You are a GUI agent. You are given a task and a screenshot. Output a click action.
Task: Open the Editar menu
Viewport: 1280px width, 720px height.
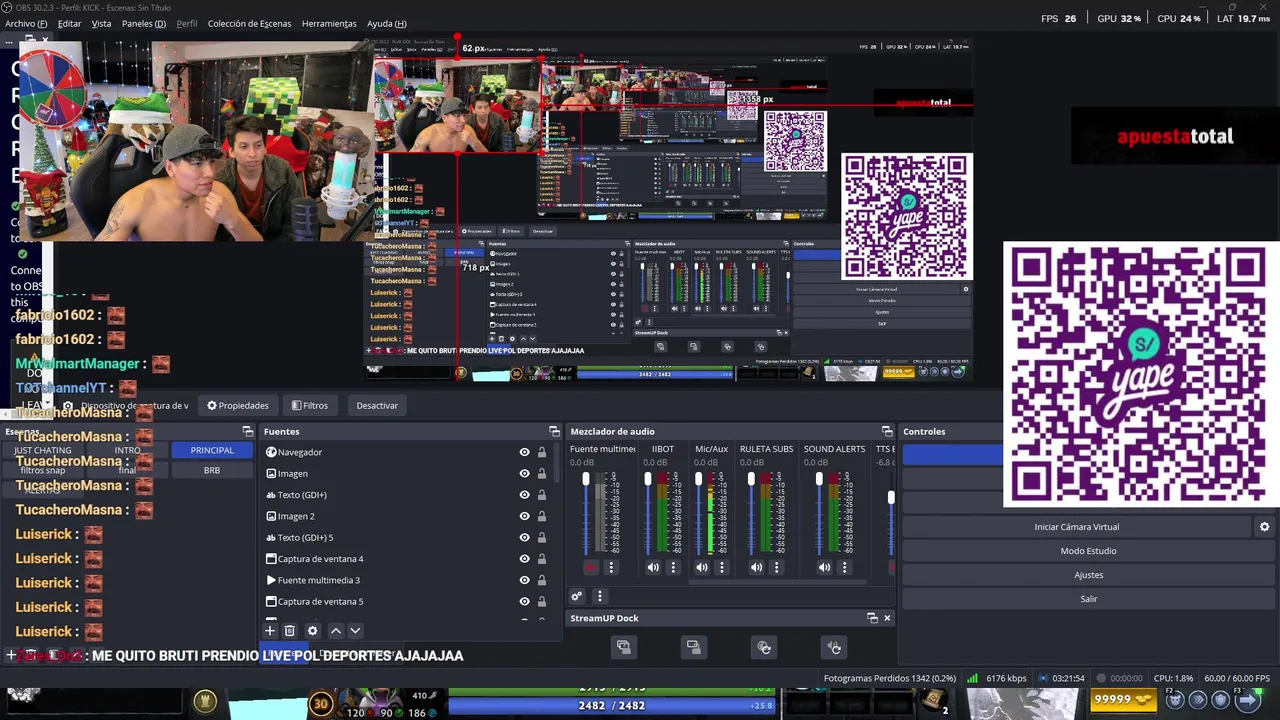pos(70,23)
